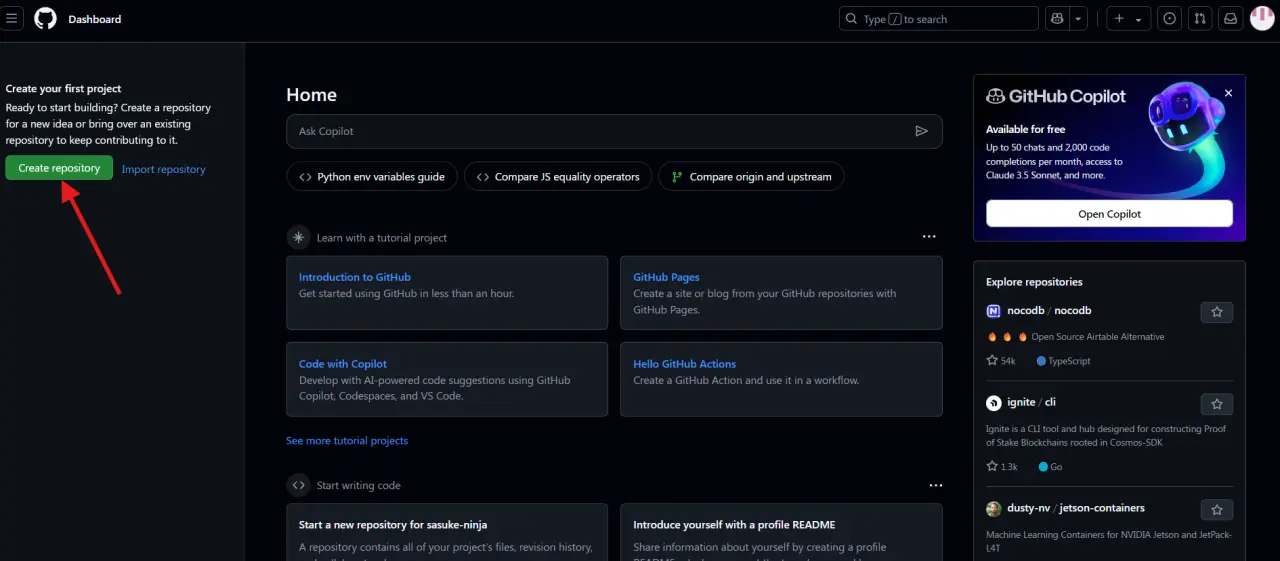1280x561 pixels.
Task: Open the Dashboard header link
Action: (94, 19)
